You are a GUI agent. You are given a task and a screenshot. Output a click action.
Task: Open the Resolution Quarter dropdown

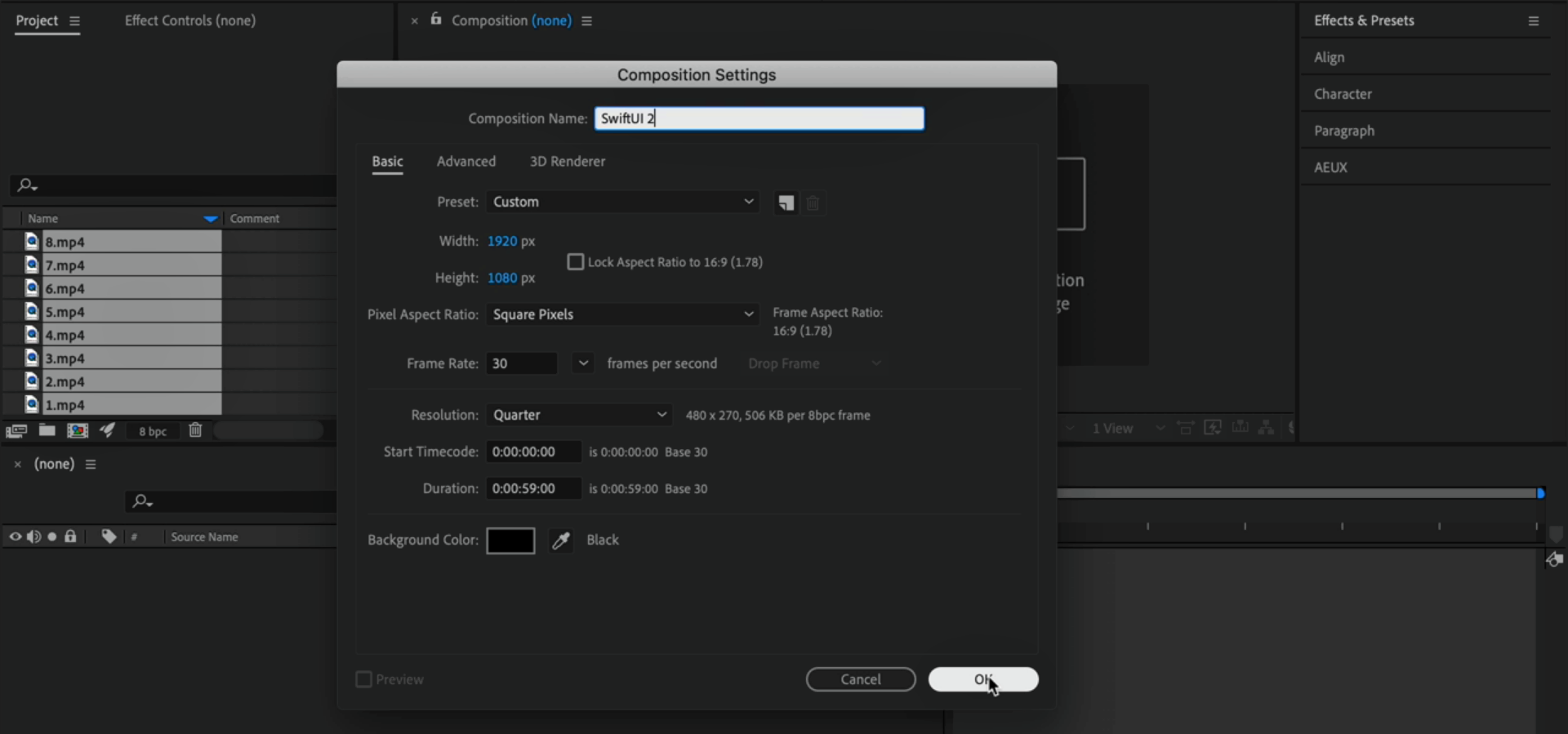coord(579,415)
